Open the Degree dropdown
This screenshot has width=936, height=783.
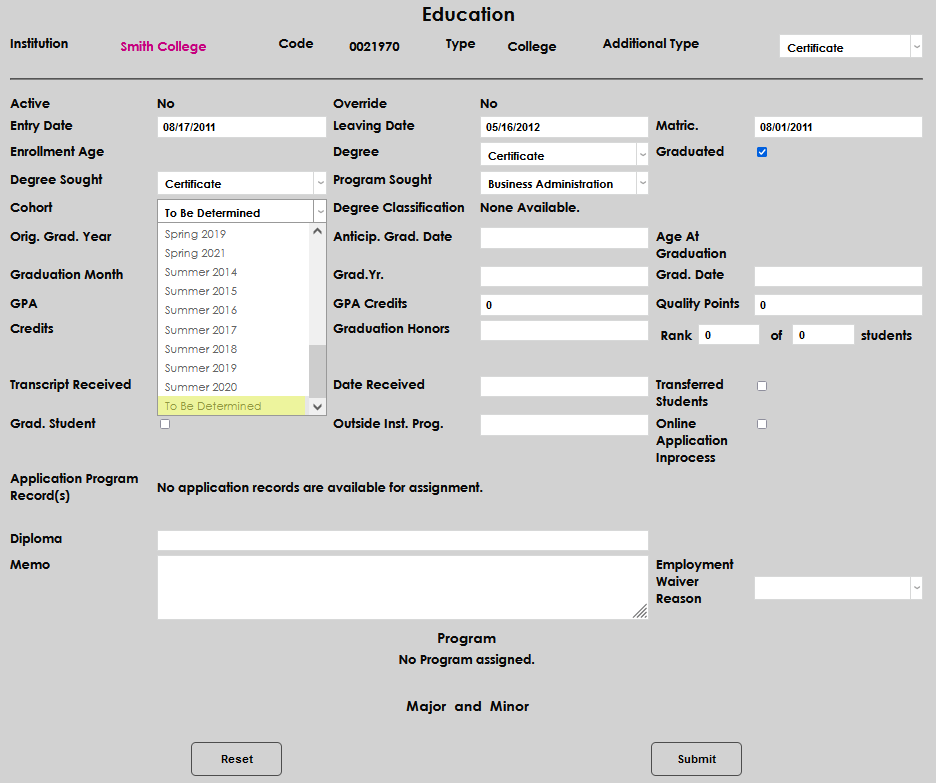tap(564, 155)
